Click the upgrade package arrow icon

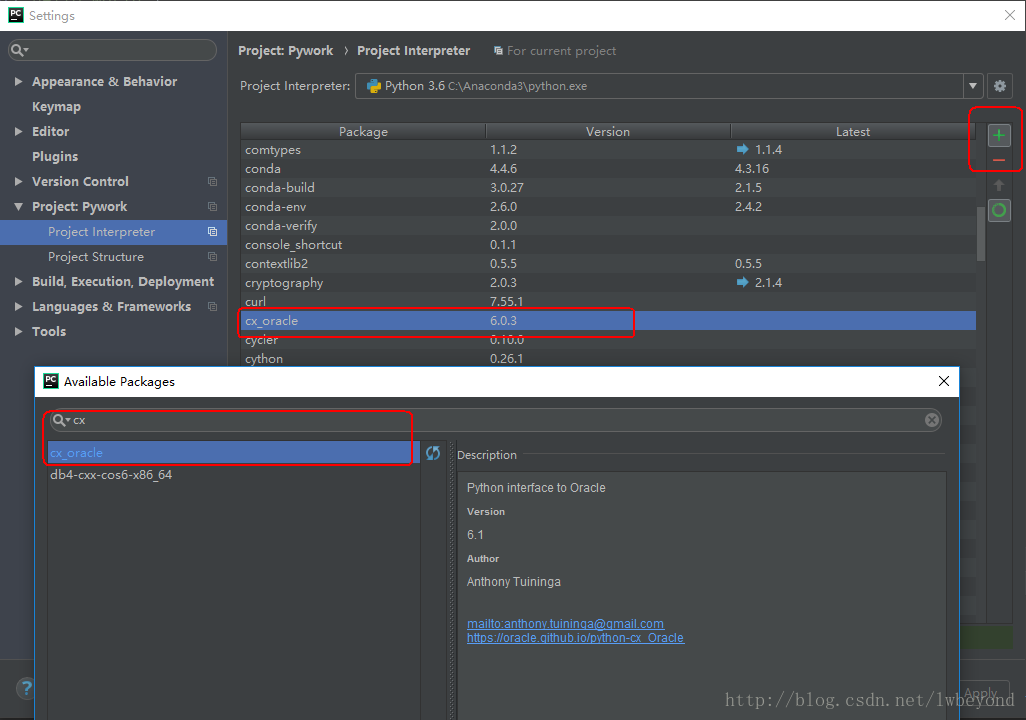(x=999, y=185)
